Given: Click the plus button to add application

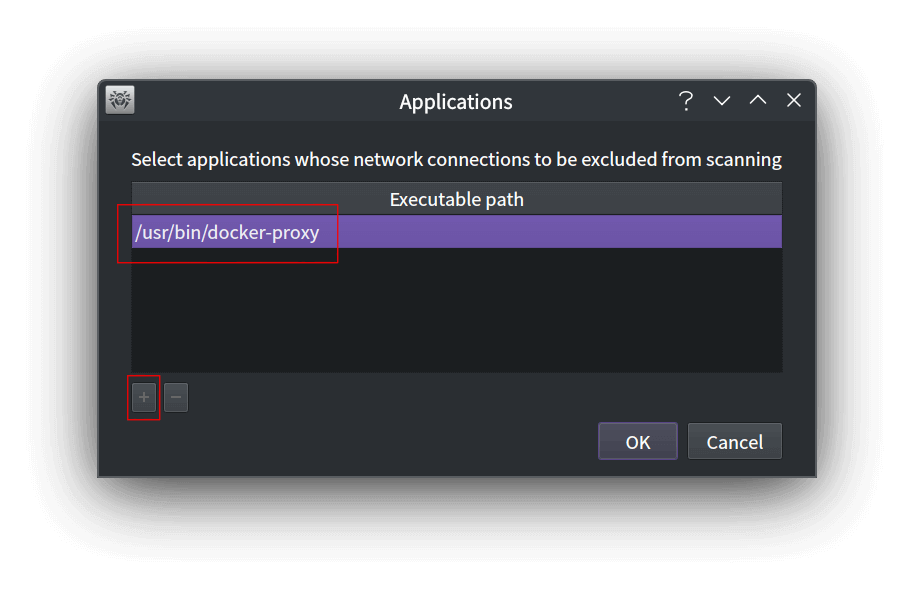Looking at the screenshot, I should point(144,397).
